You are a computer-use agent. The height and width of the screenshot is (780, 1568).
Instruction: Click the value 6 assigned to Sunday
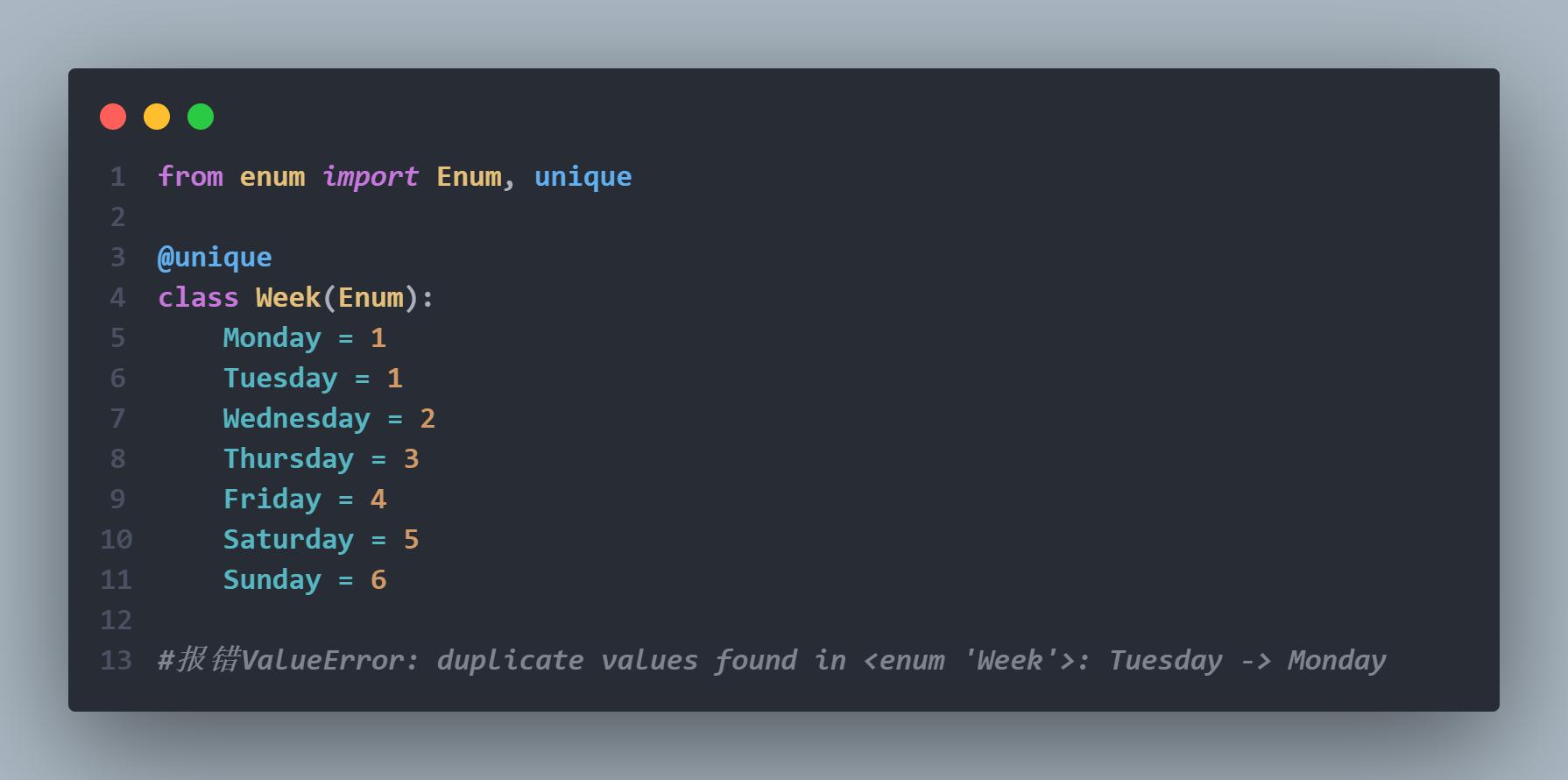tap(378, 580)
